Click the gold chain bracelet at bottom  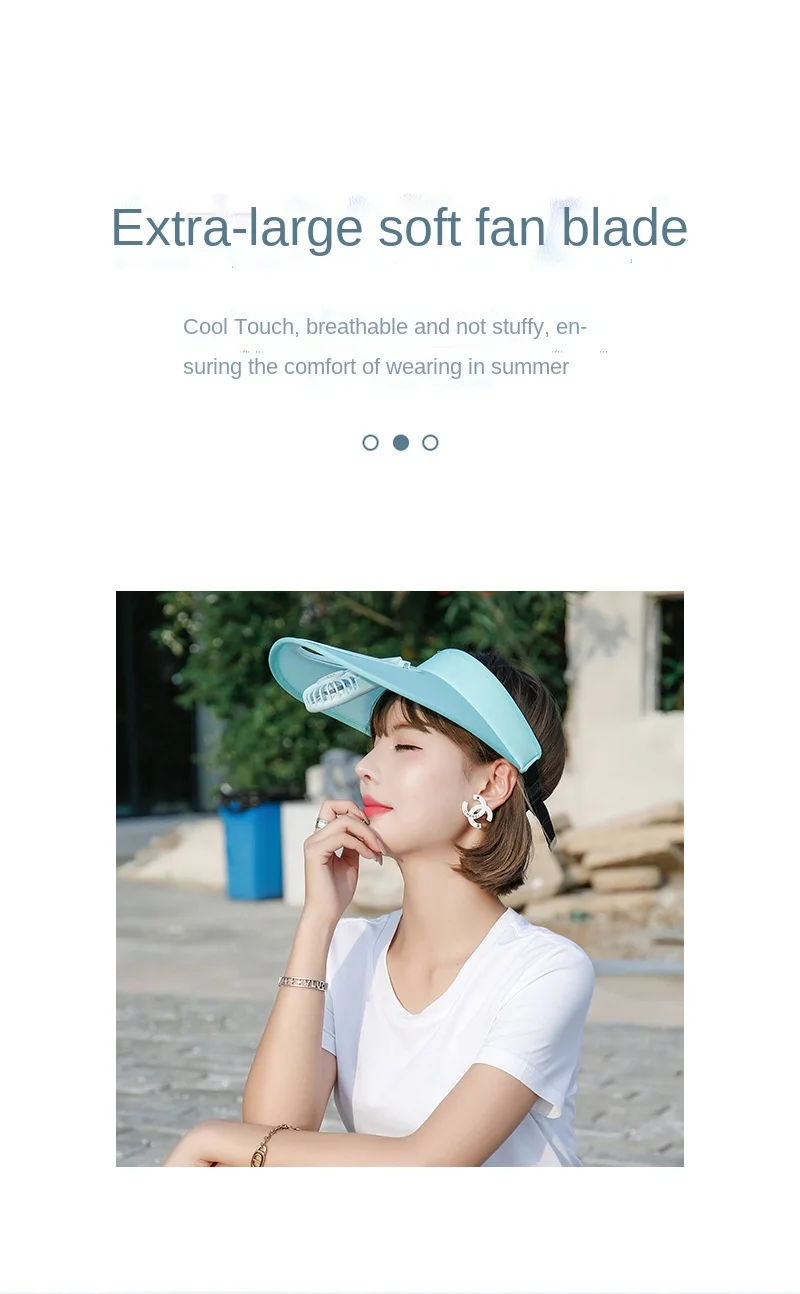pyautogui.click(x=268, y=1145)
